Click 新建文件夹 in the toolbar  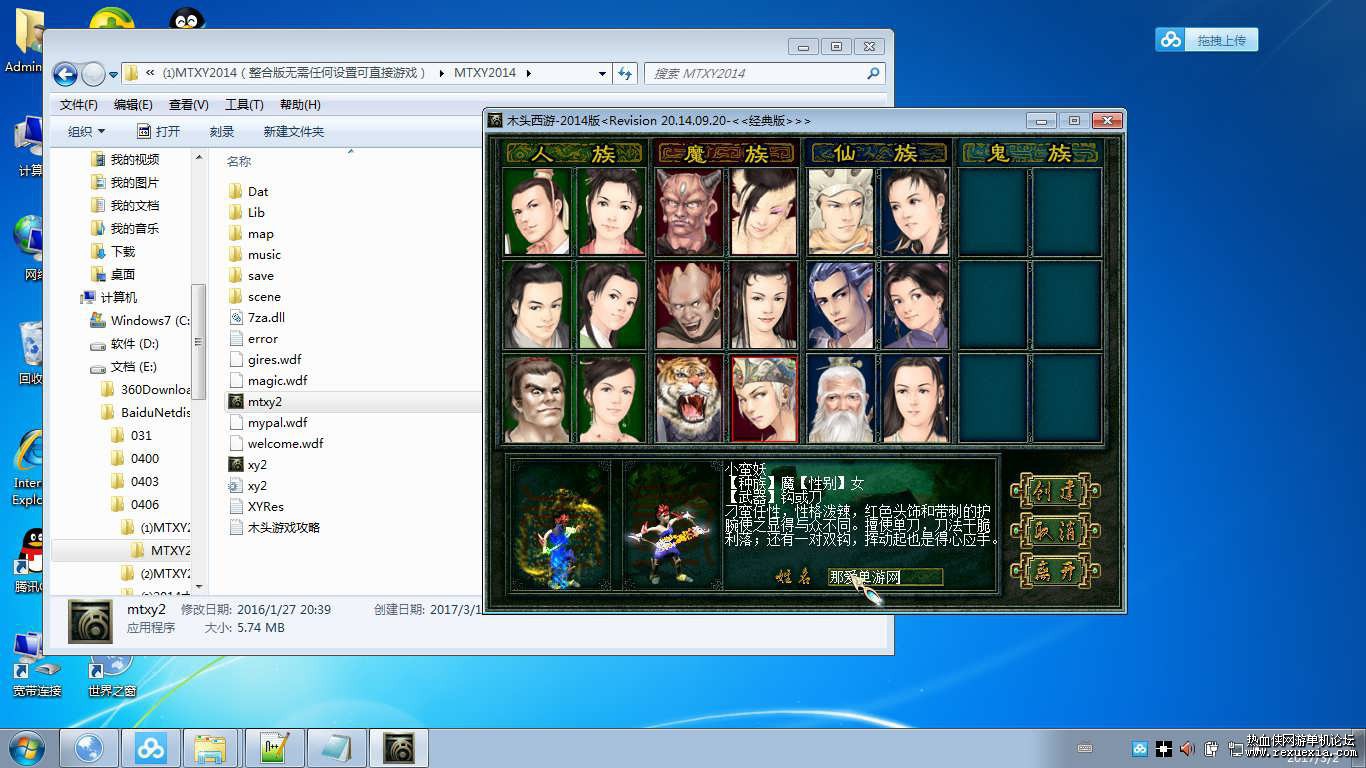pos(294,131)
